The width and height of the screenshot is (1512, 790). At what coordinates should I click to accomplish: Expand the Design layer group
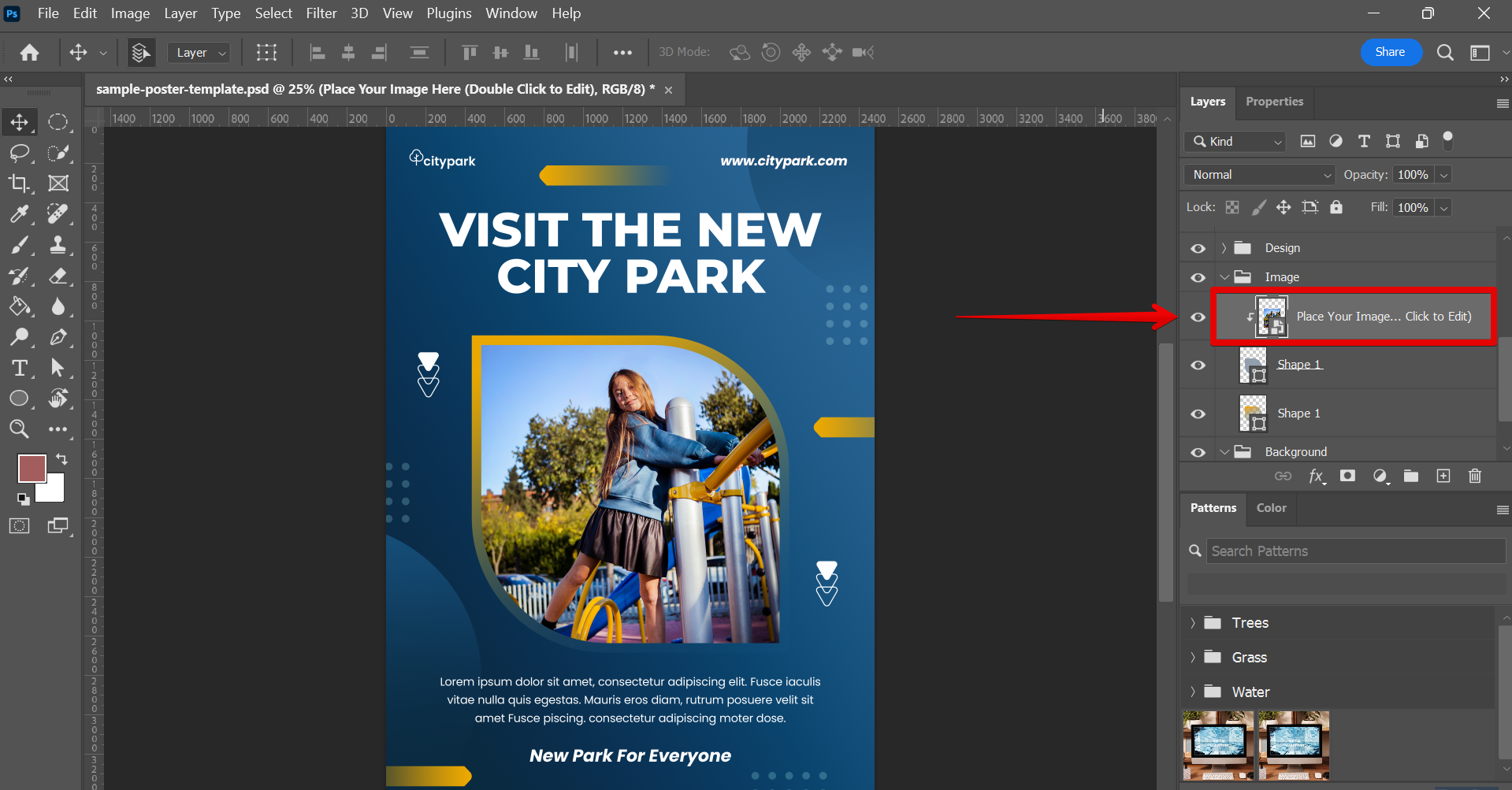point(1224,248)
